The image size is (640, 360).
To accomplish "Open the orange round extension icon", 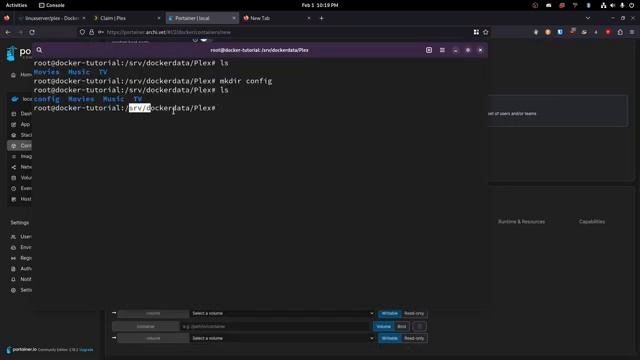I will [548, 32].
